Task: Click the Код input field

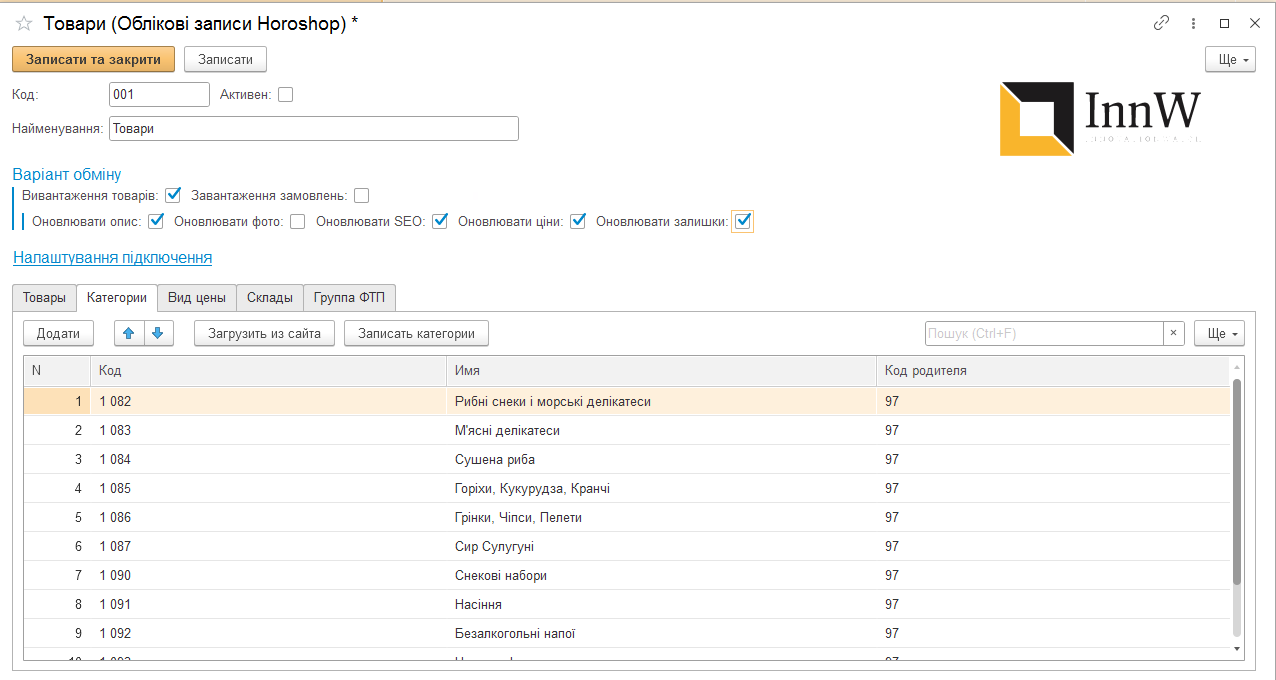Action: pos(159,95)
